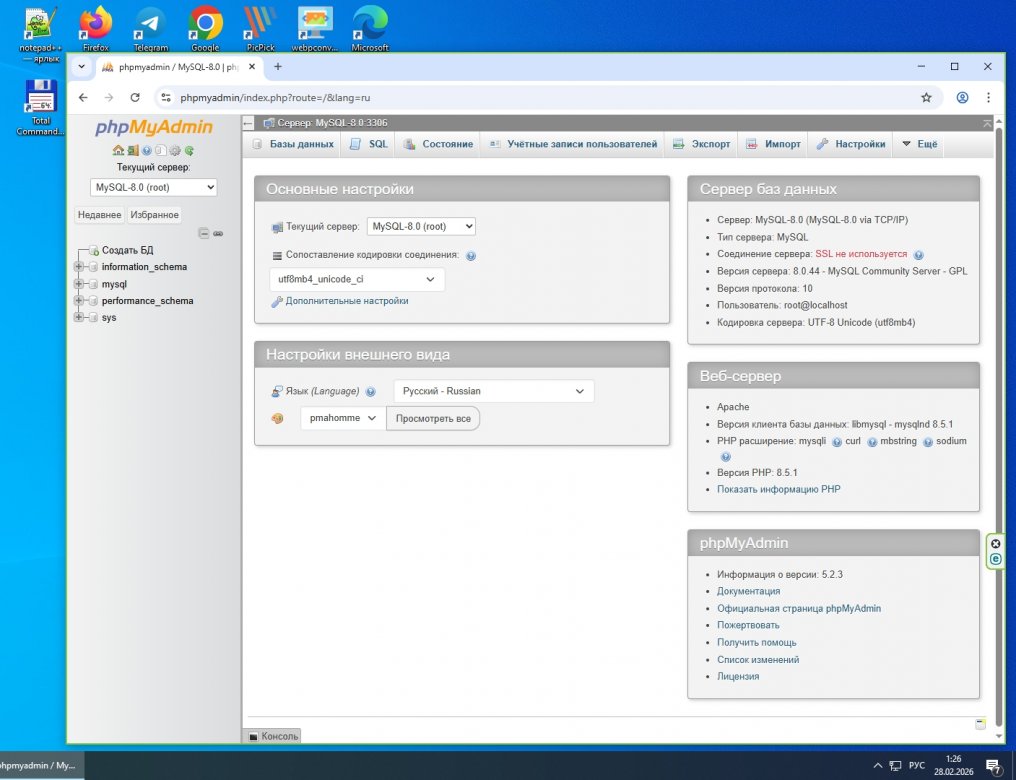This screenshot has height=780, width=1016.
Task: Expand the information_schema tree node
Action: pos(78,267)
